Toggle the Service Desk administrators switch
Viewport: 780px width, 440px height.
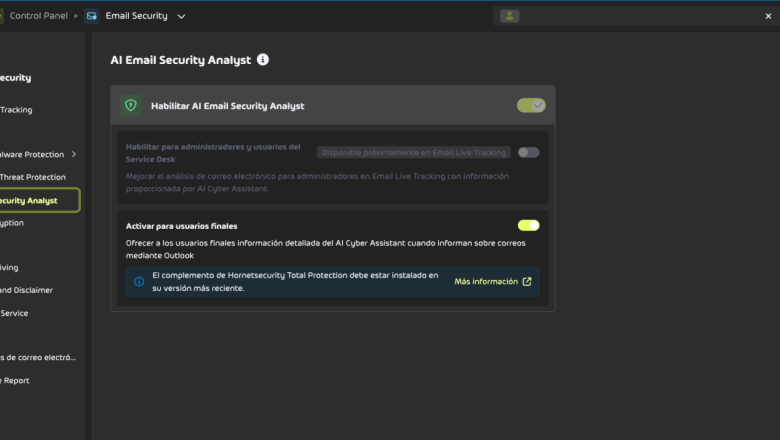[x=528, y=153]
